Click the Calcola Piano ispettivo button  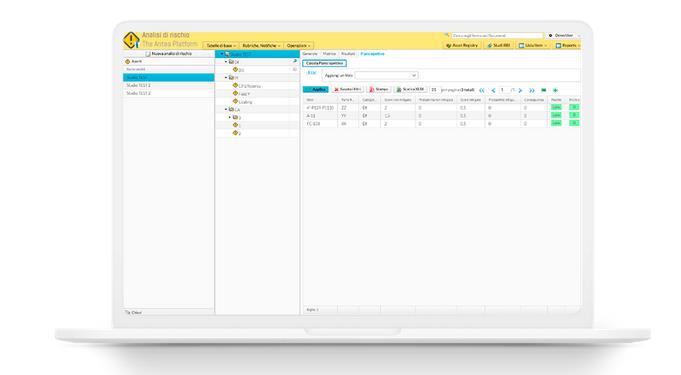point(324,63)
